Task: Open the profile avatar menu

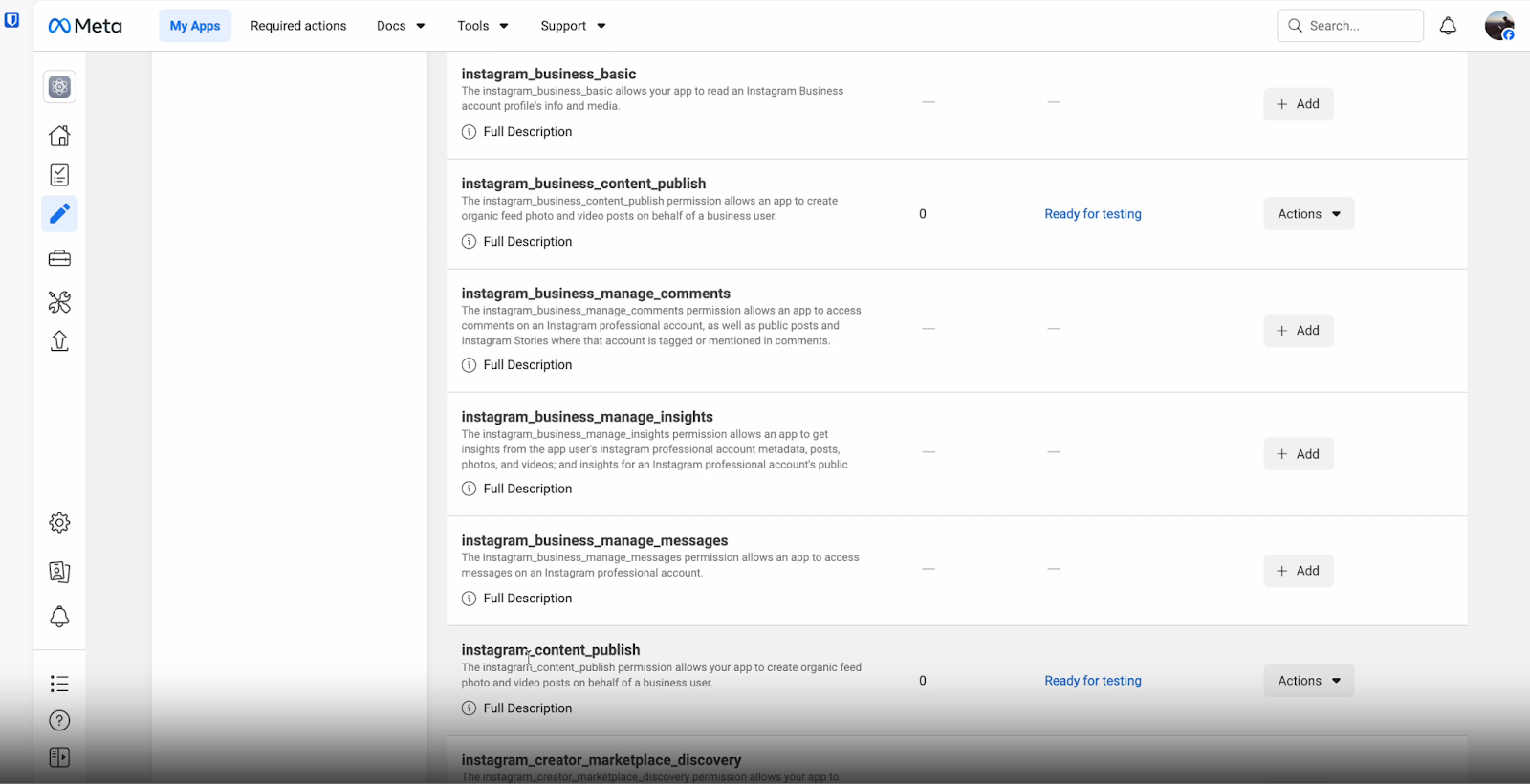Action: point(1499,26)
